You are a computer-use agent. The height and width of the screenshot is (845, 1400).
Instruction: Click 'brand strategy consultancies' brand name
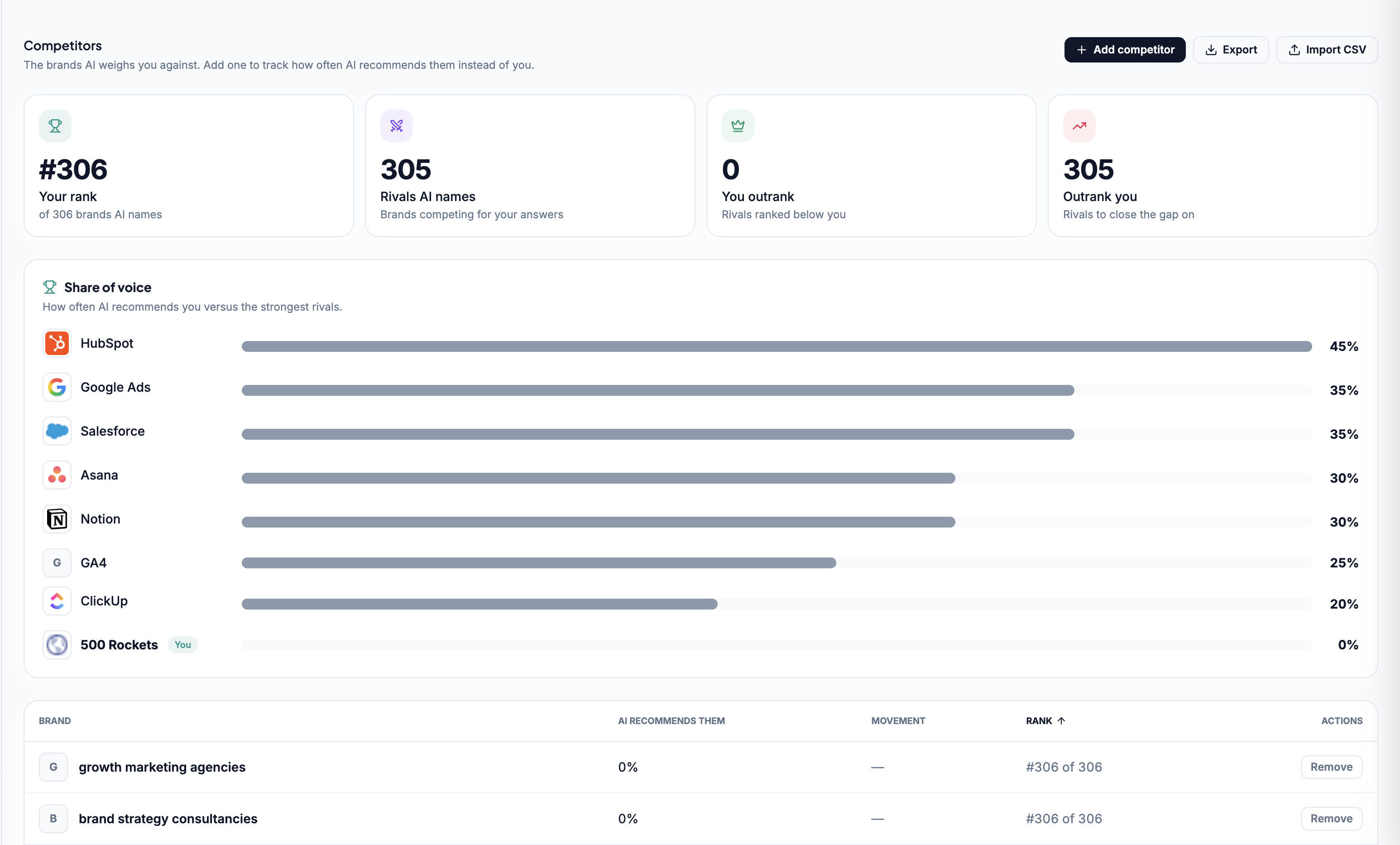tap(168, 819)
